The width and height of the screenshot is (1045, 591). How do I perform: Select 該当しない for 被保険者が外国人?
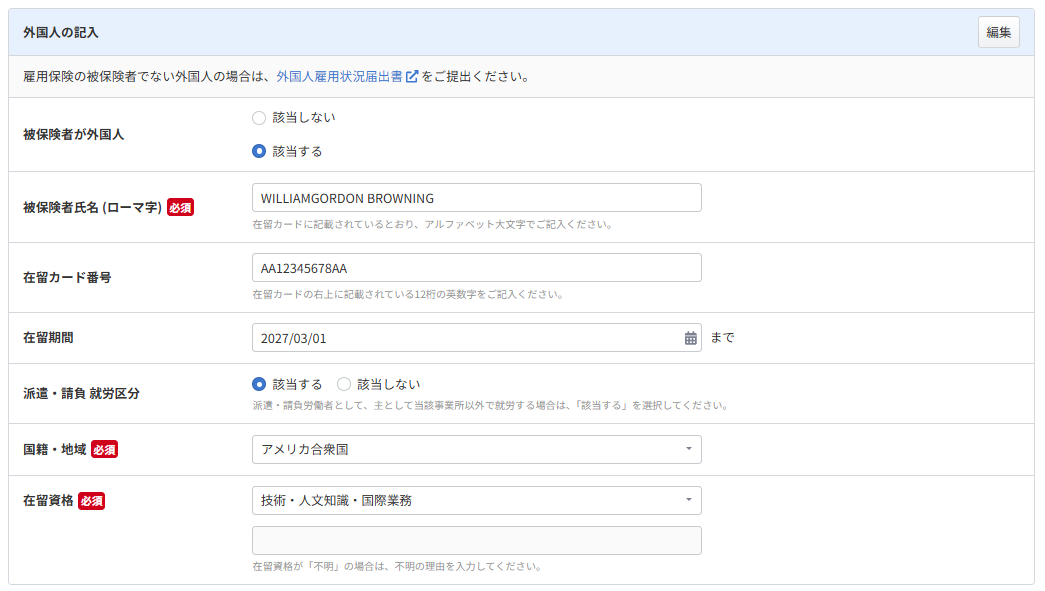coord(259,118)
